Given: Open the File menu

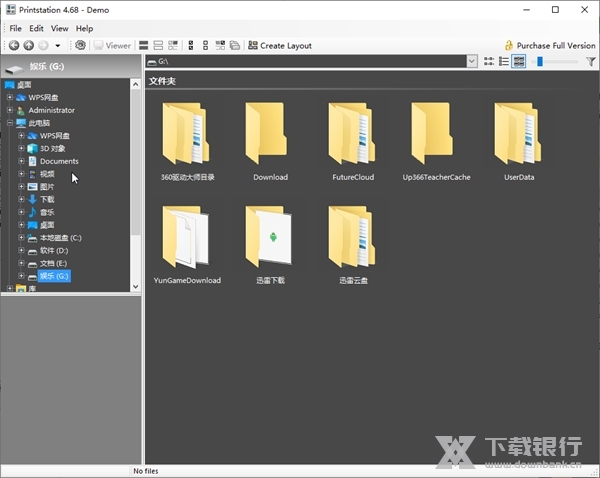Looking at the screenshot, I should (15, 29).
